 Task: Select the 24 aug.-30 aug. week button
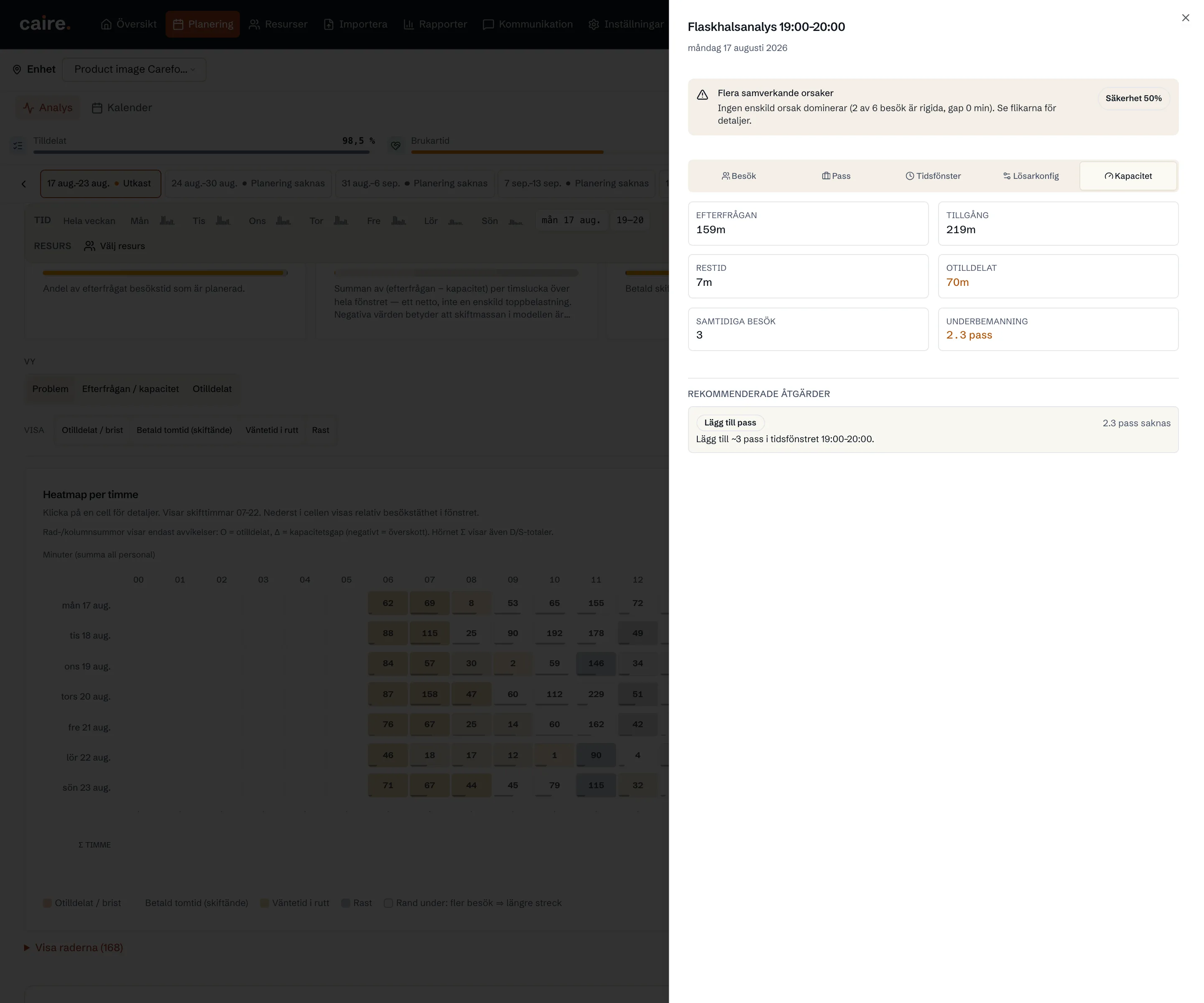pyautogui.click(x=248, y=183)
